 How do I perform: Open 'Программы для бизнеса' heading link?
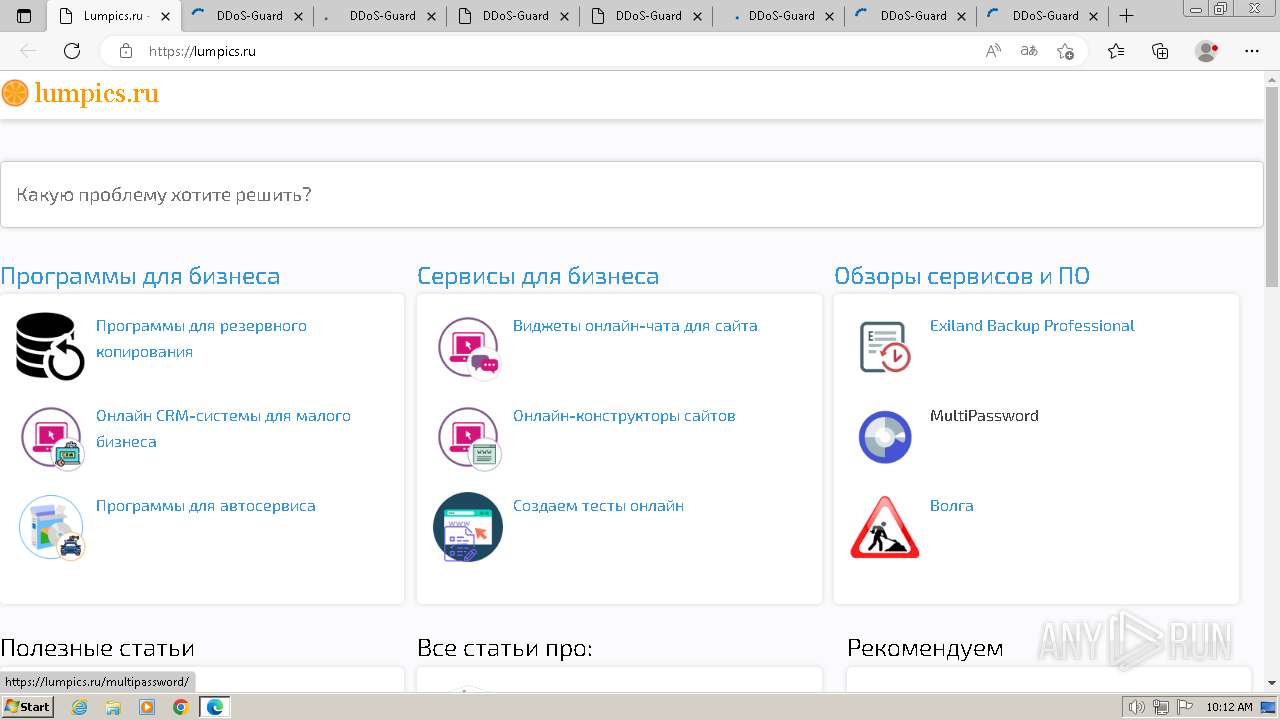click(x=140, y=276)
